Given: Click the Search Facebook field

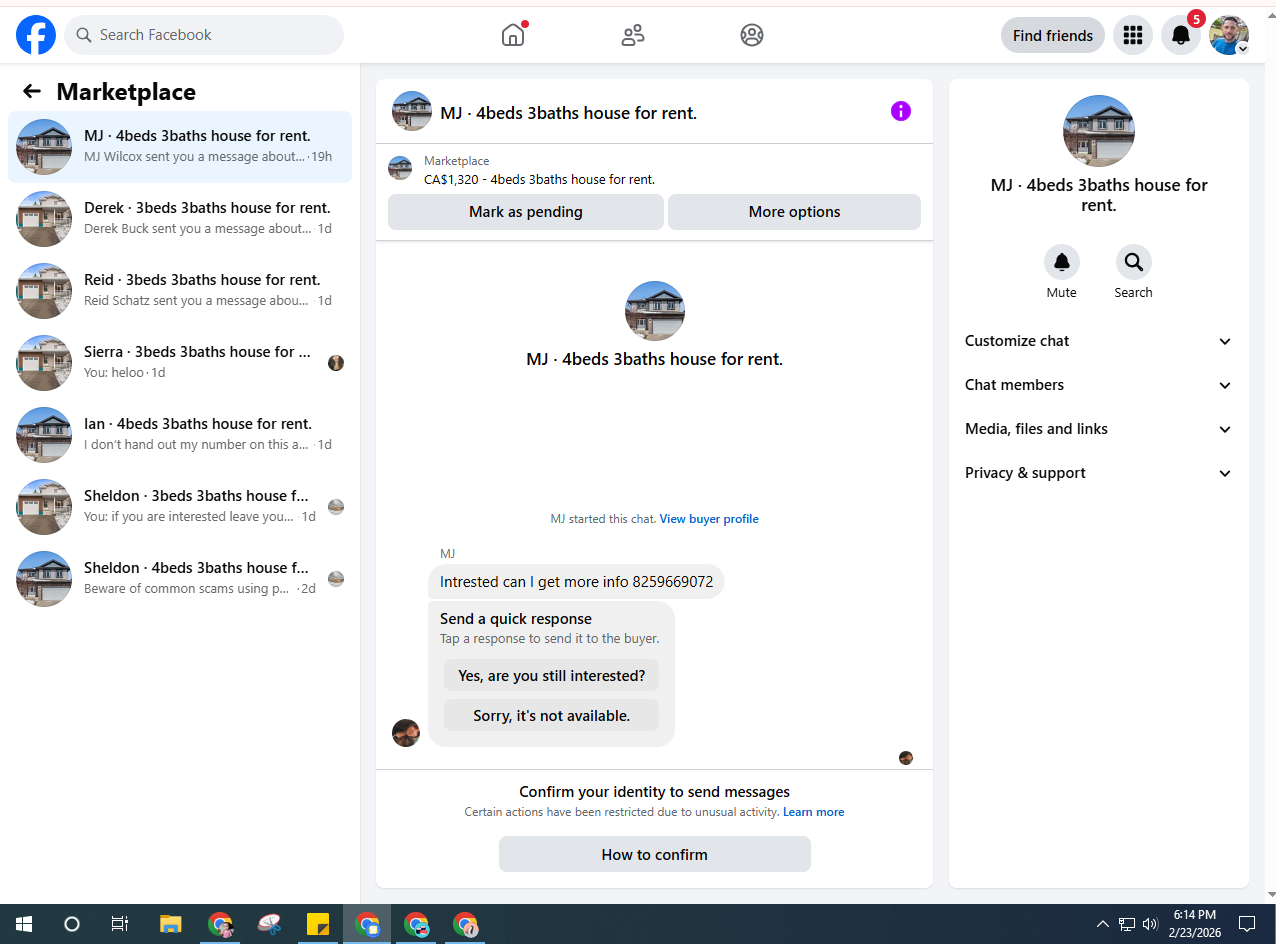Looking at the screenshot, I should (204, 35).
